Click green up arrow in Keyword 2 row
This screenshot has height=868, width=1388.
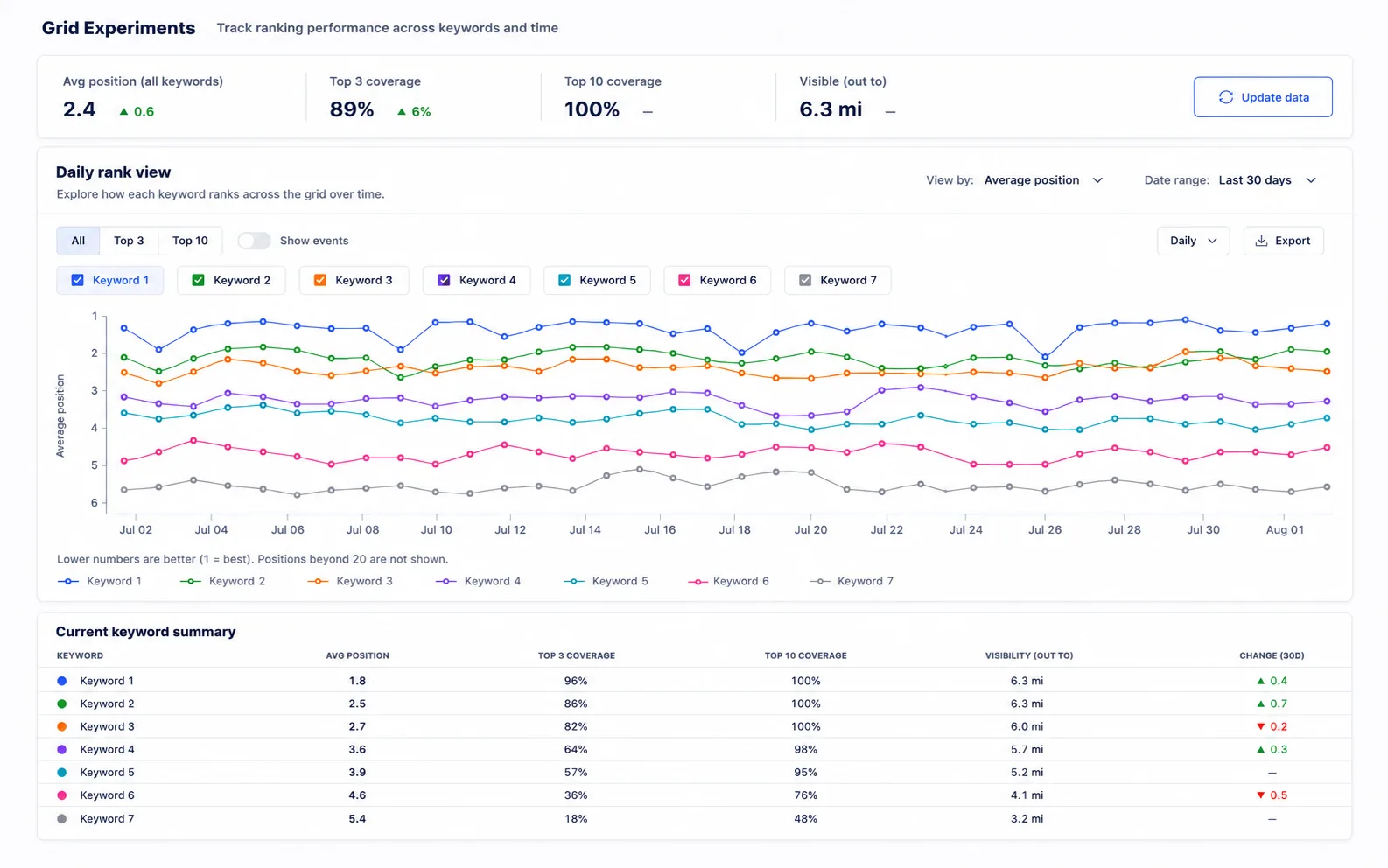pyautogui.click(x=1260, y=703)
